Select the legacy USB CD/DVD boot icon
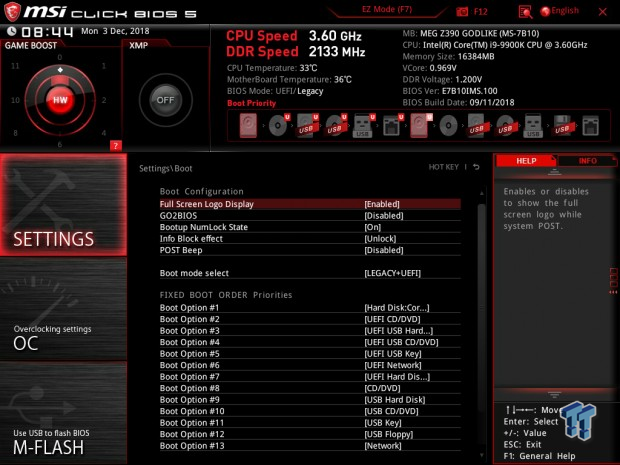 point(505,126)
